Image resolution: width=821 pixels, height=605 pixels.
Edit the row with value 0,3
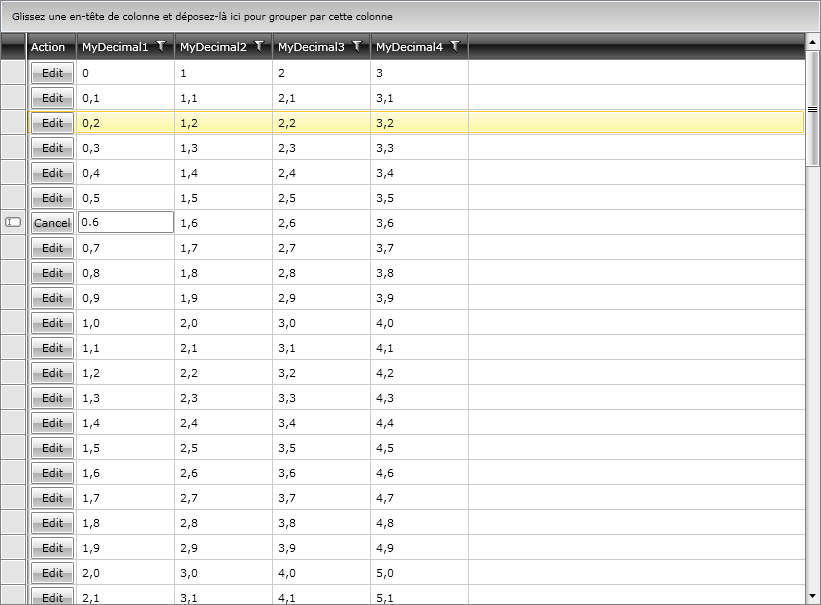tap(52, 148)
